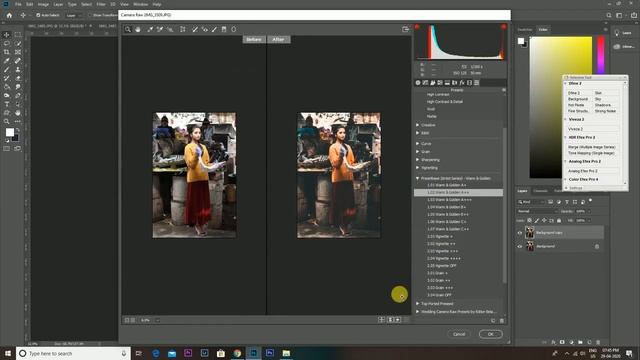Open the Effects fx panel icon
Screen dimensions: 640x360
pyautogui.click(x=462, y=82)
